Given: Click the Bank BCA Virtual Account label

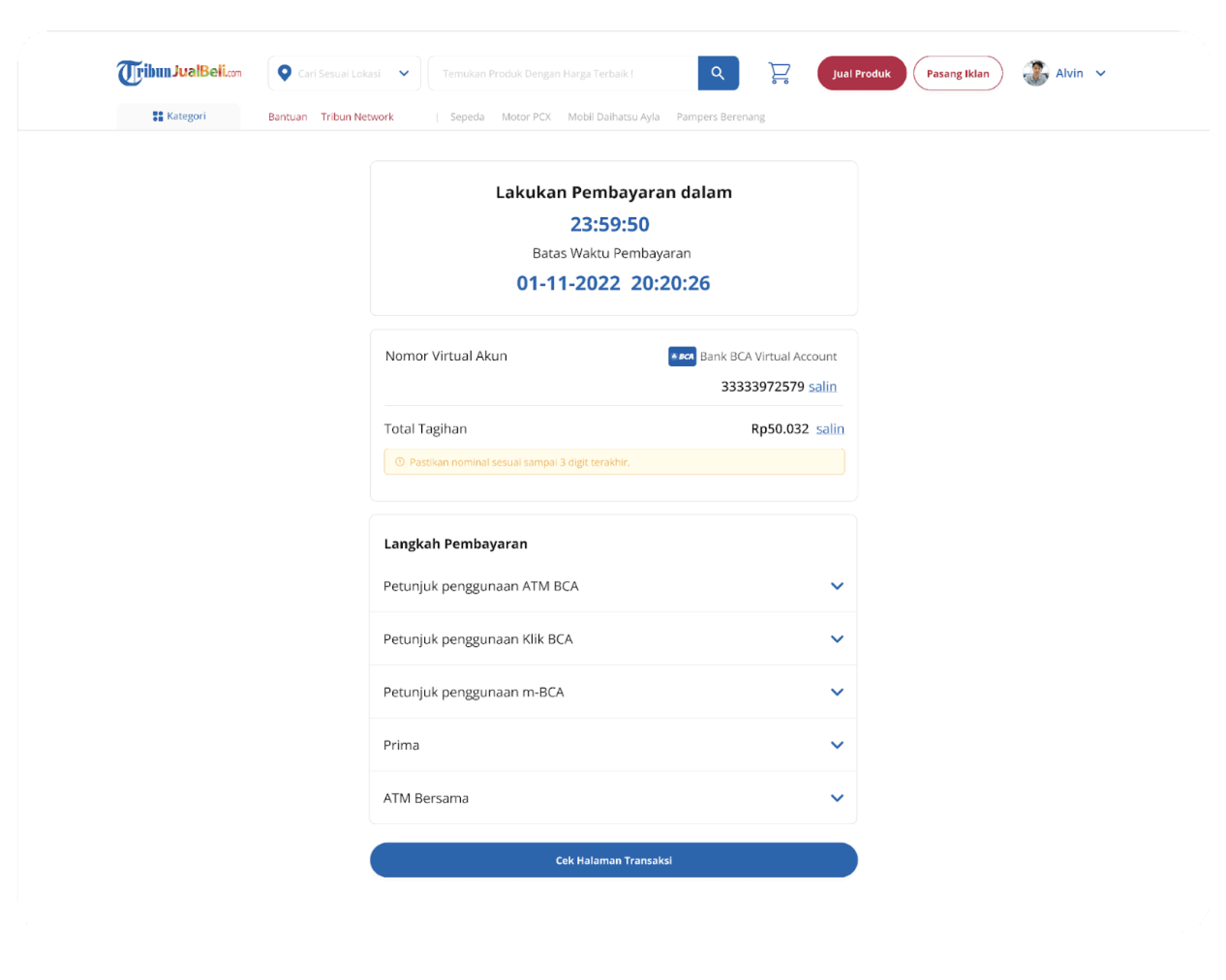Looking at the screenshot, I should pyautogui.click(x=768, y=356).
